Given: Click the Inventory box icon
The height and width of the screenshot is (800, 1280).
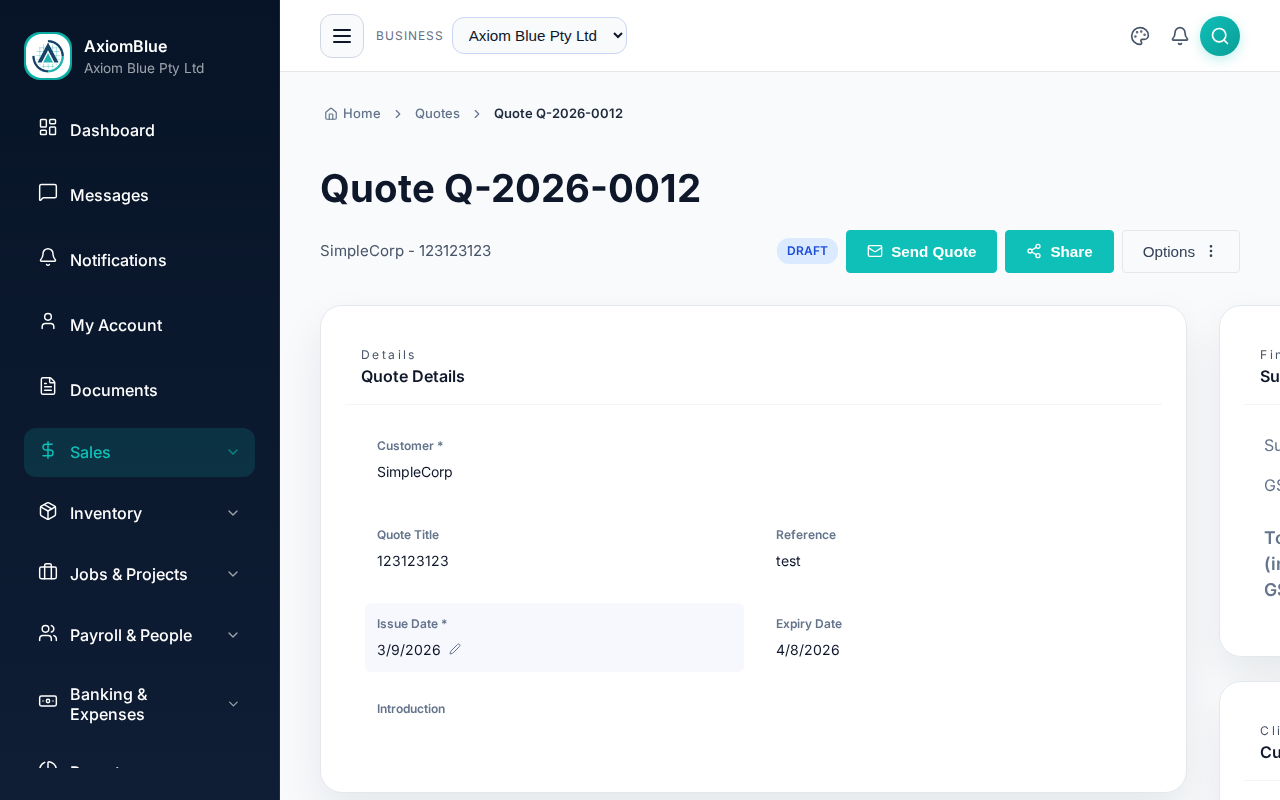Looking at the screenshot, I should click(48, 511).
